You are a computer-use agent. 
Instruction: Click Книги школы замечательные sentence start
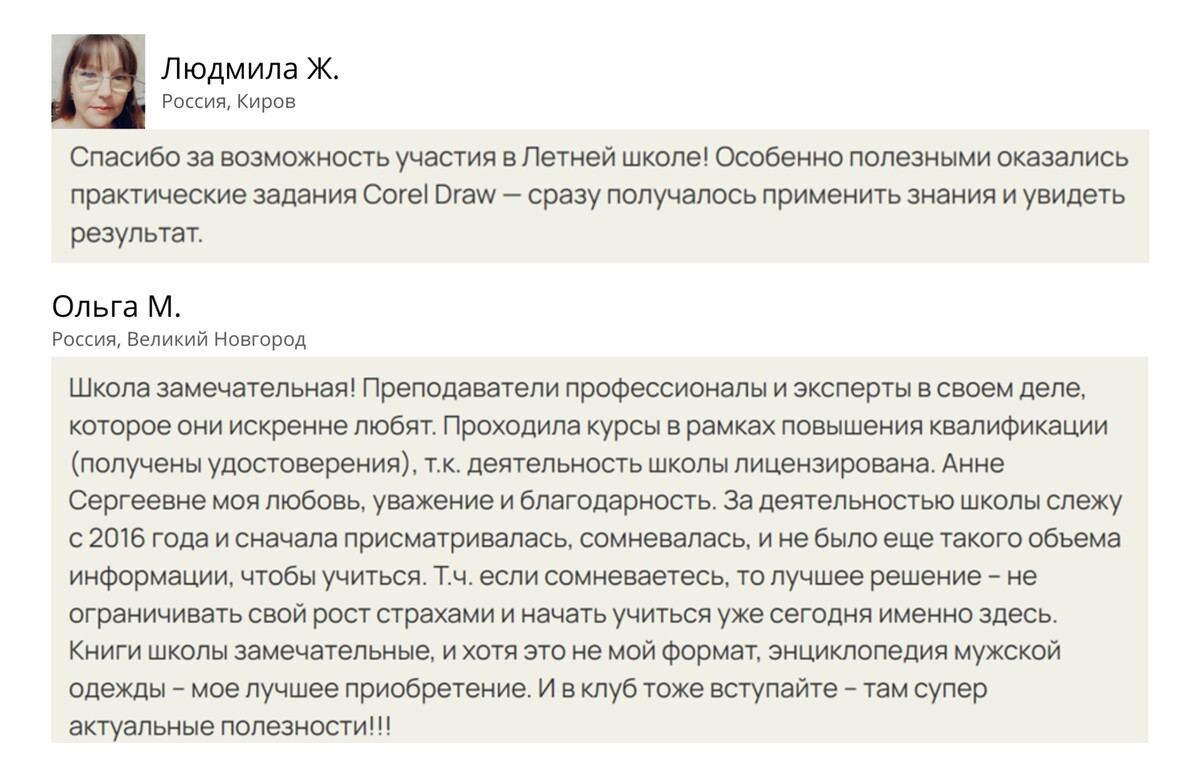pos(249,652)
